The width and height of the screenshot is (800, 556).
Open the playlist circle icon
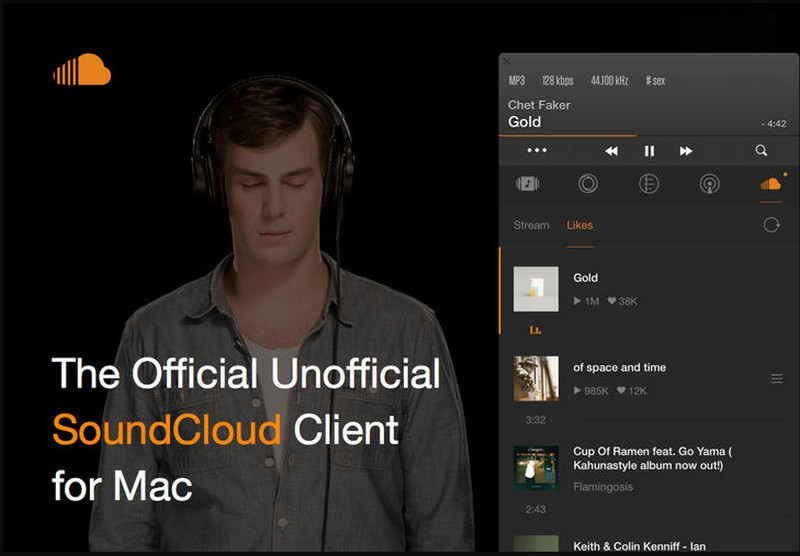tap(649, 184)
